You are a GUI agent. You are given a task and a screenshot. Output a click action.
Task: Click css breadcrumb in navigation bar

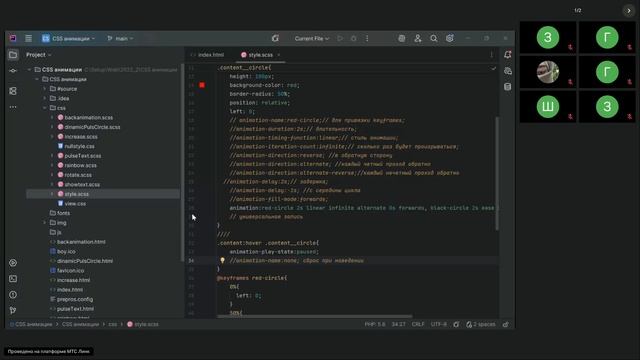tap(113, 324)
